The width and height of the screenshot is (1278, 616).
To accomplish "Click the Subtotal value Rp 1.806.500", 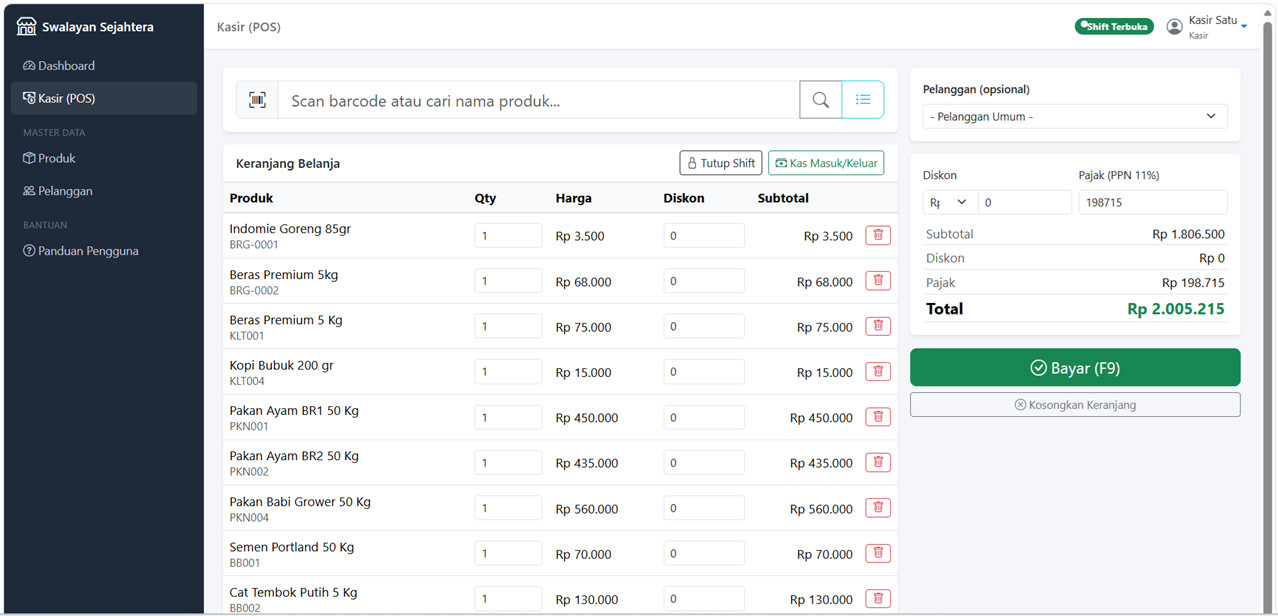I will click(x=1188, y=234).
